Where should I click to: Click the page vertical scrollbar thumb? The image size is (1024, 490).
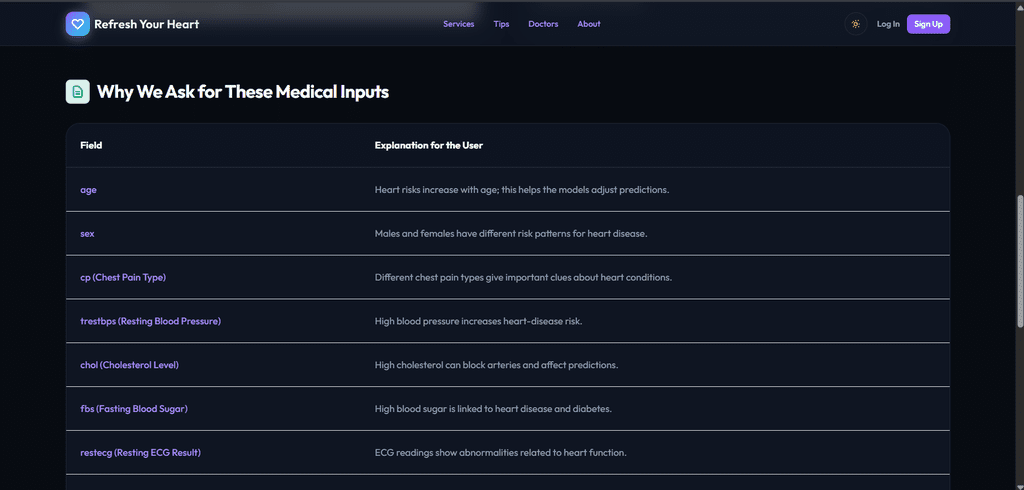pyautogui.click(x=1020, y=261)
